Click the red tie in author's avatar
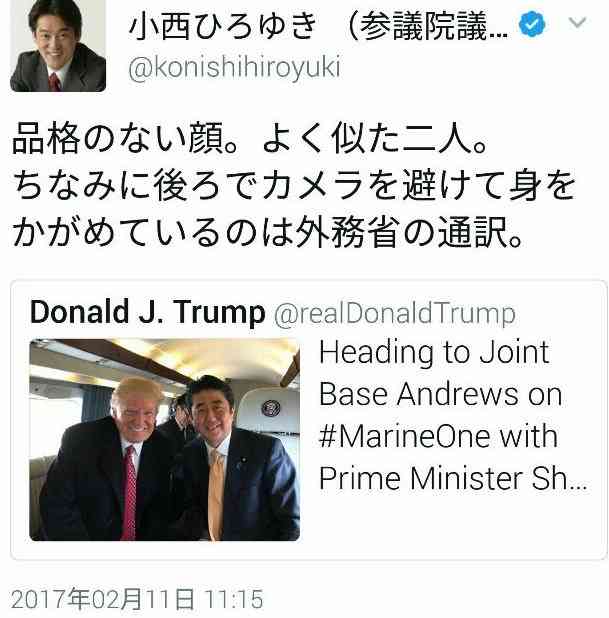The width and height of the screenshot is (609, 618). [54, 81]
